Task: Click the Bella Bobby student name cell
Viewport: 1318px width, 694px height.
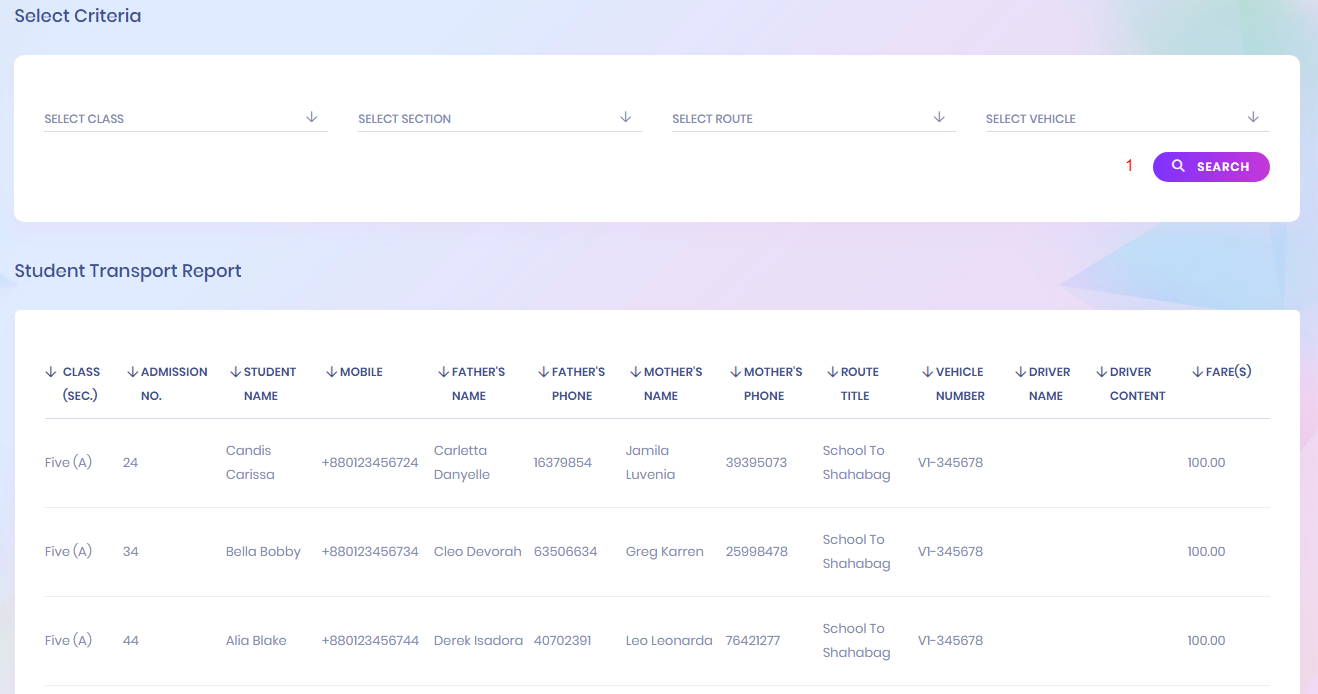Action: coord(263,552)
